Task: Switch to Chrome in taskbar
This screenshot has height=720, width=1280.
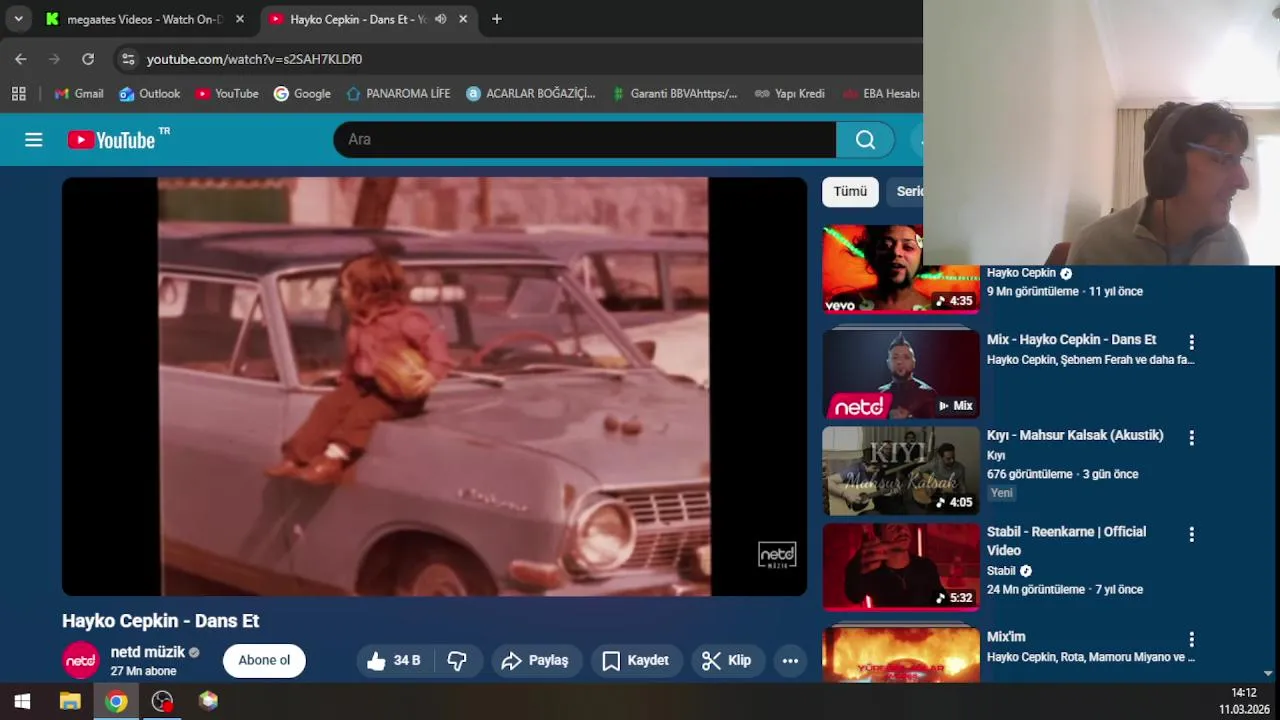Action: (116, 701)
